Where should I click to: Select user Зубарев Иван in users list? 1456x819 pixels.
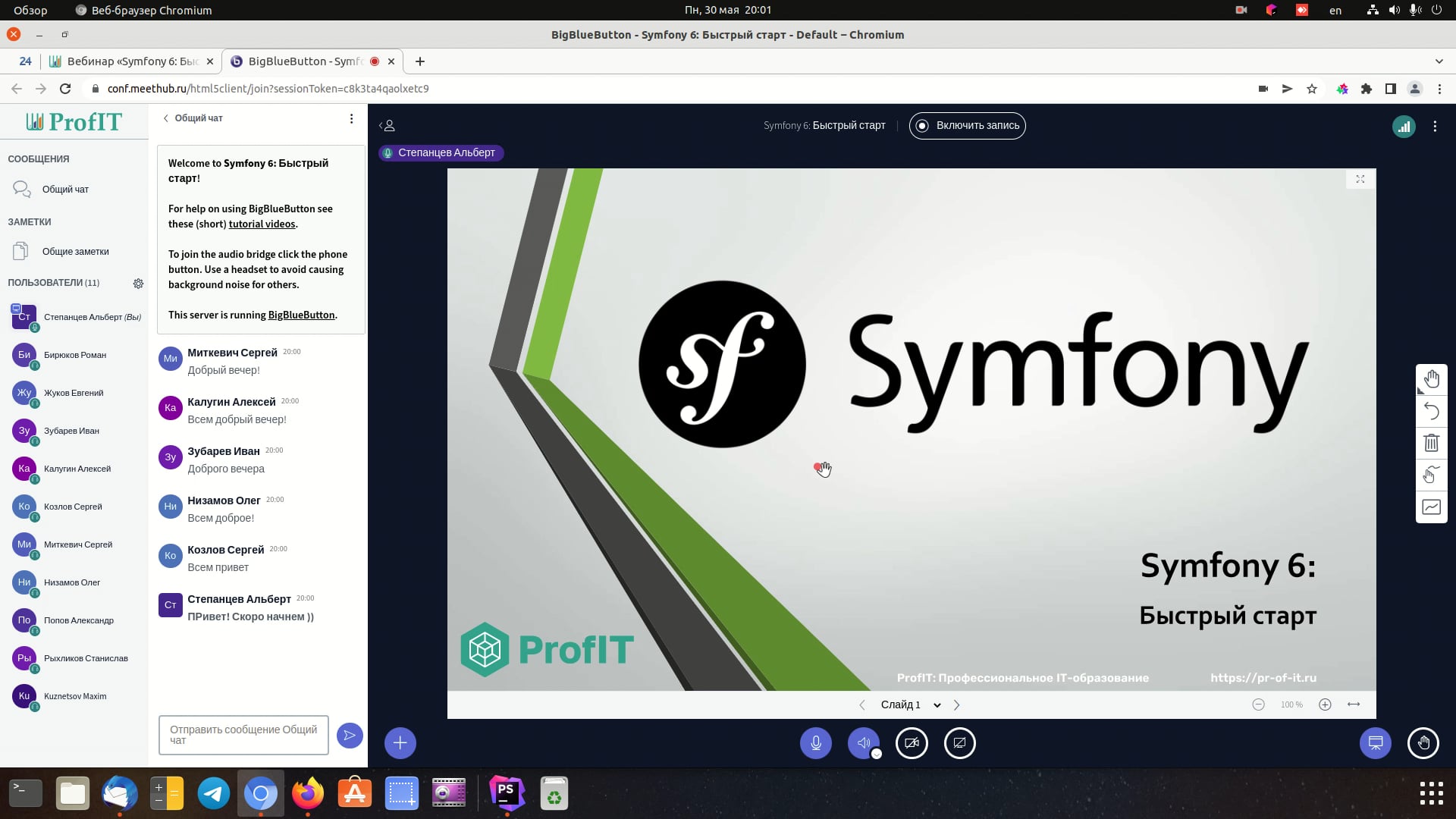click(74, 431)
